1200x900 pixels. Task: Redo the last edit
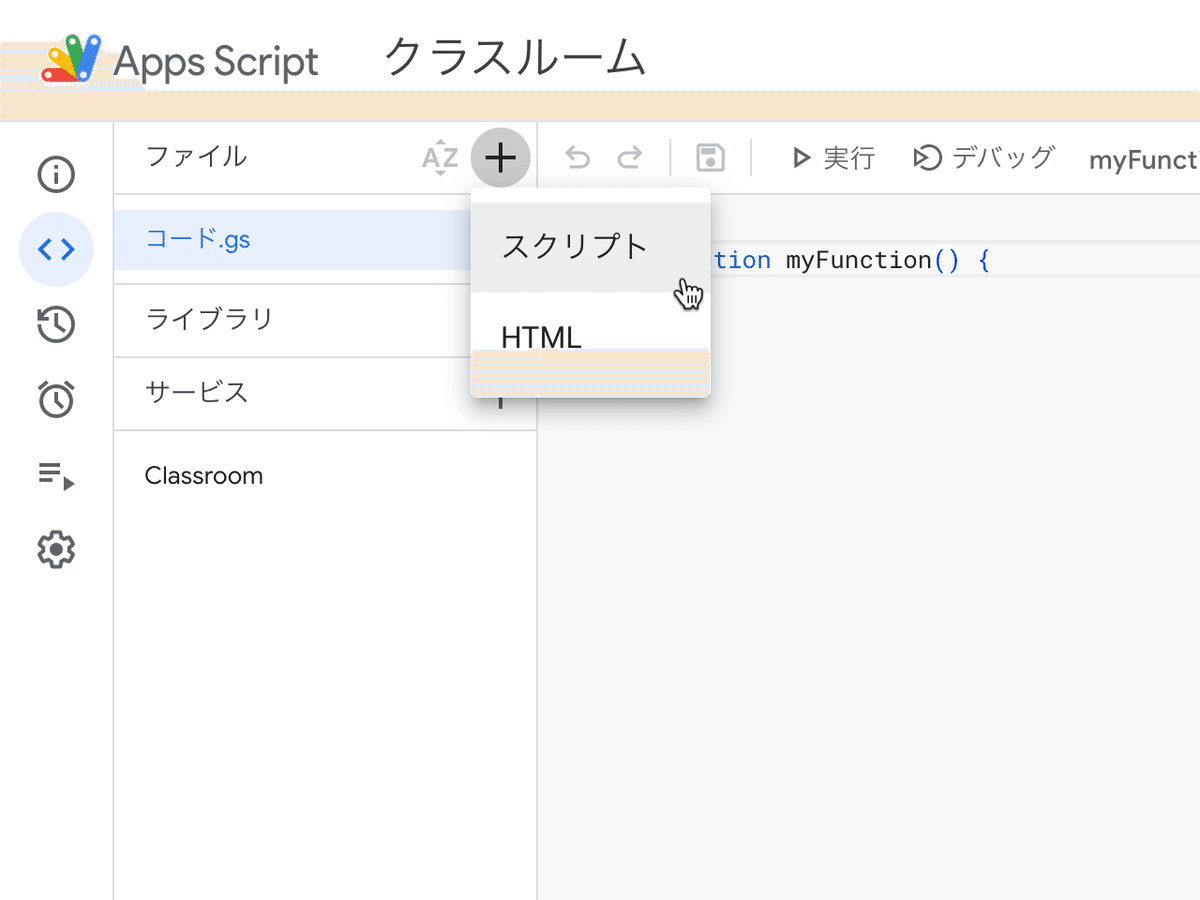tap(629, 158)
